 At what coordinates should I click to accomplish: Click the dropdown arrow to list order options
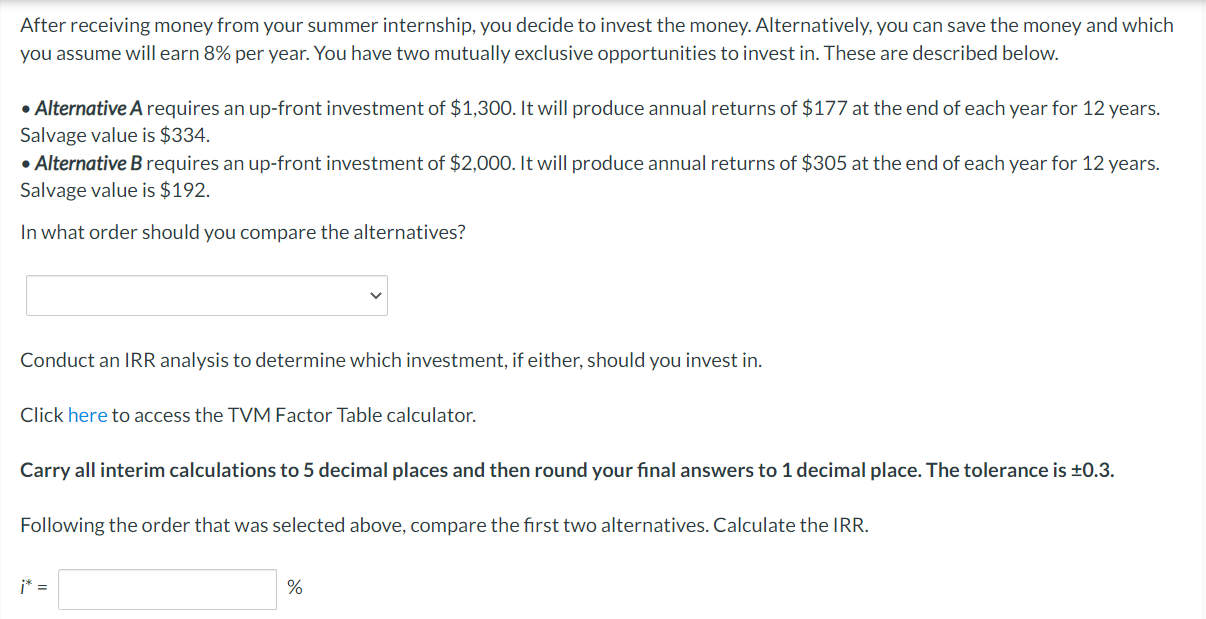point(374,295)
